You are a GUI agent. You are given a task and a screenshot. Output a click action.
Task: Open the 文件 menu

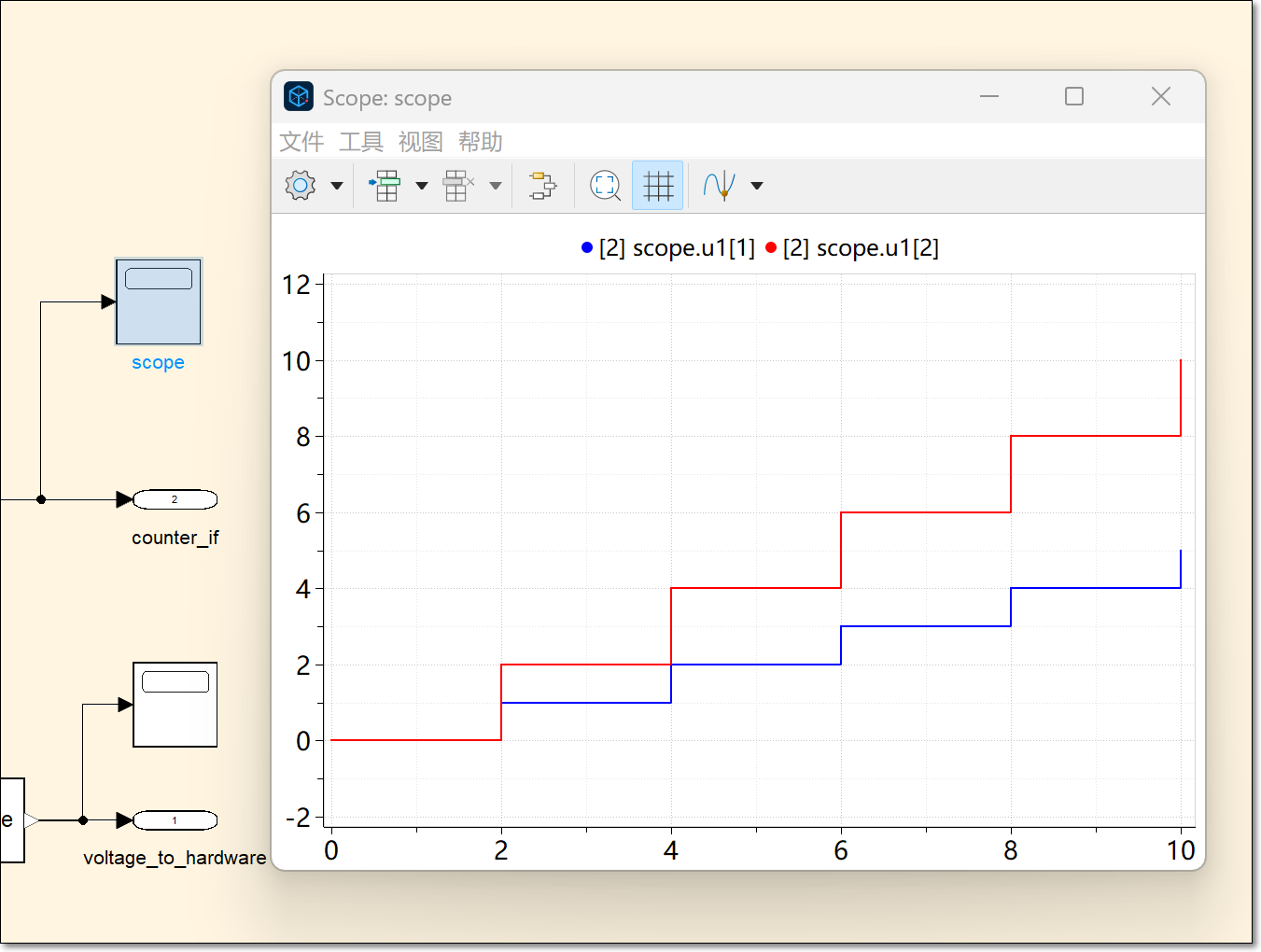click(x=301, y=142)
